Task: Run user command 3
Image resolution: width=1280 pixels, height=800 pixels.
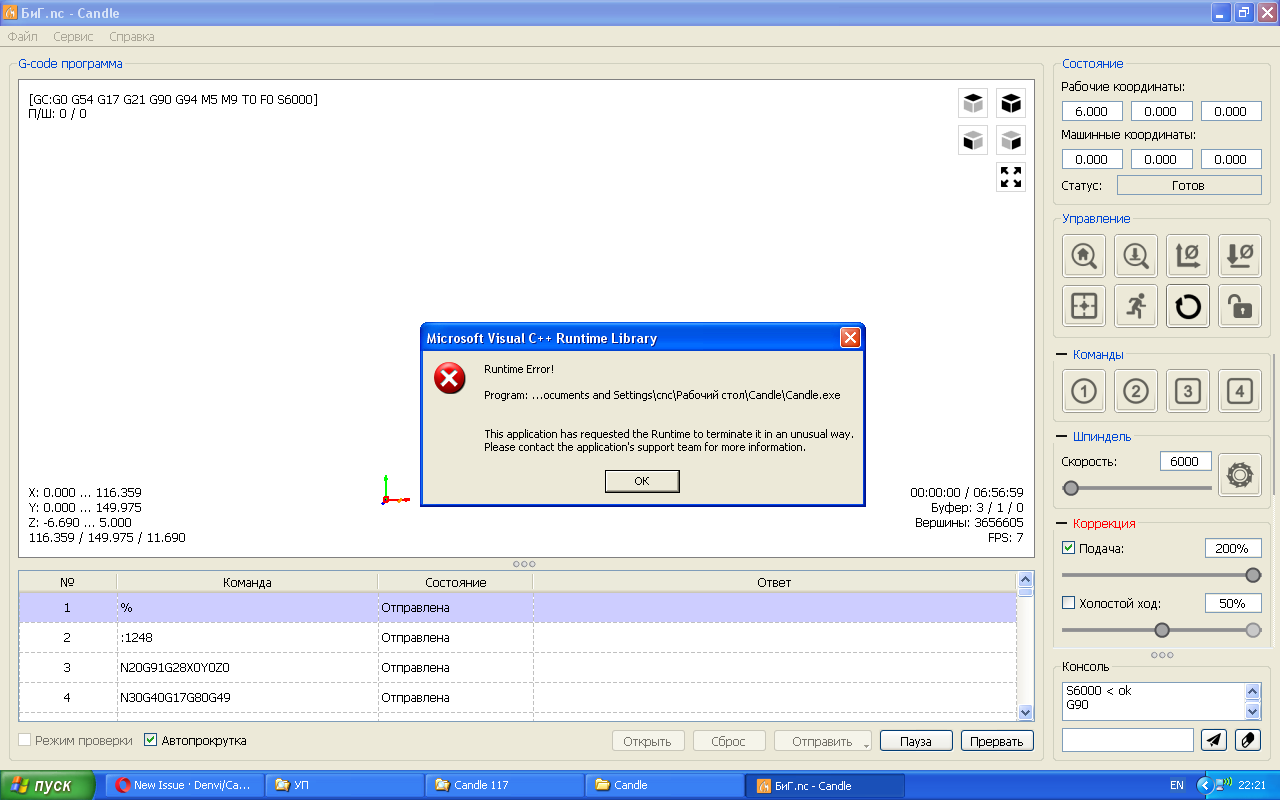Action: (1188, 391)
